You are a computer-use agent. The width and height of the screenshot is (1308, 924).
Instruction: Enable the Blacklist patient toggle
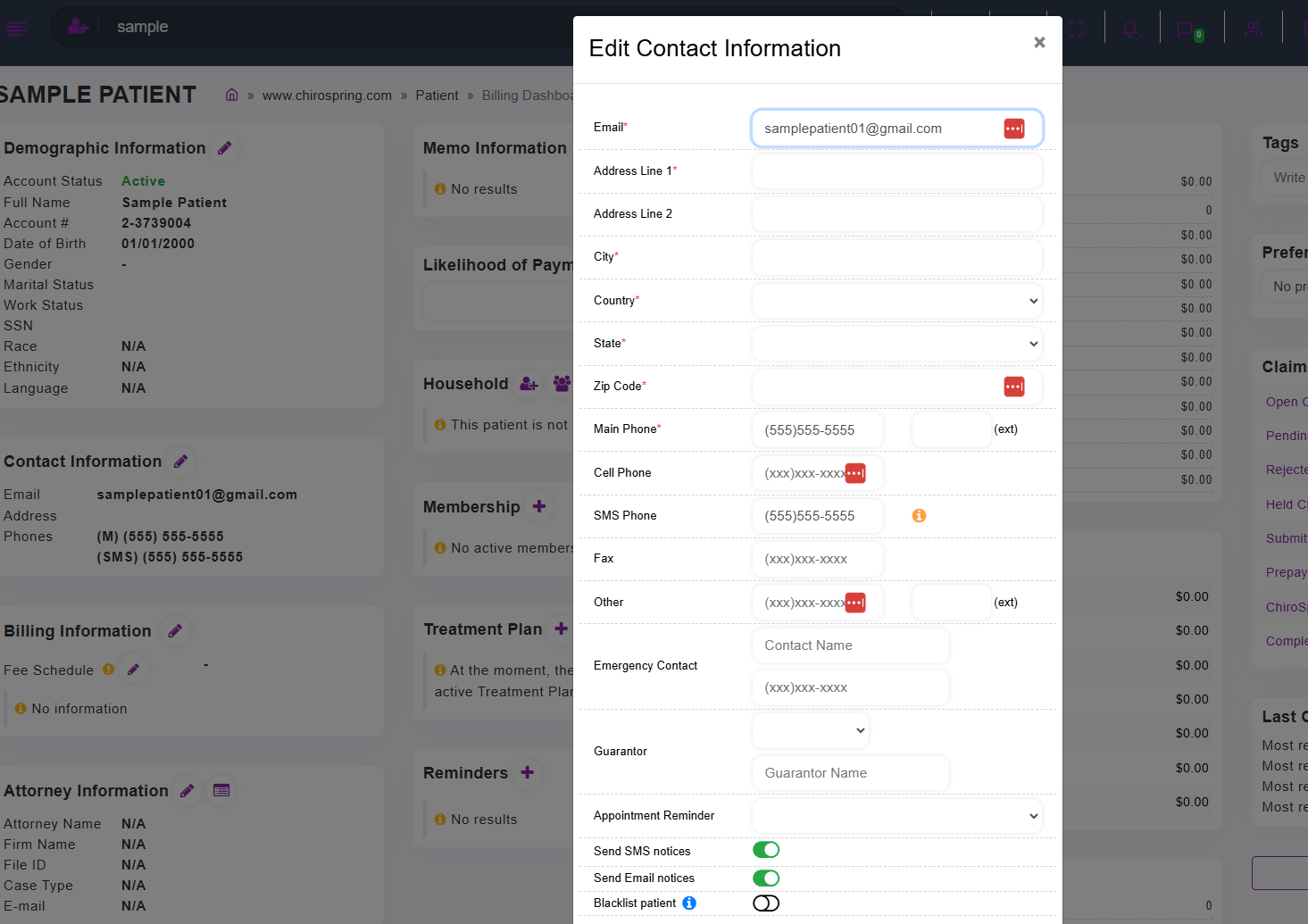(x=766, y=903)
